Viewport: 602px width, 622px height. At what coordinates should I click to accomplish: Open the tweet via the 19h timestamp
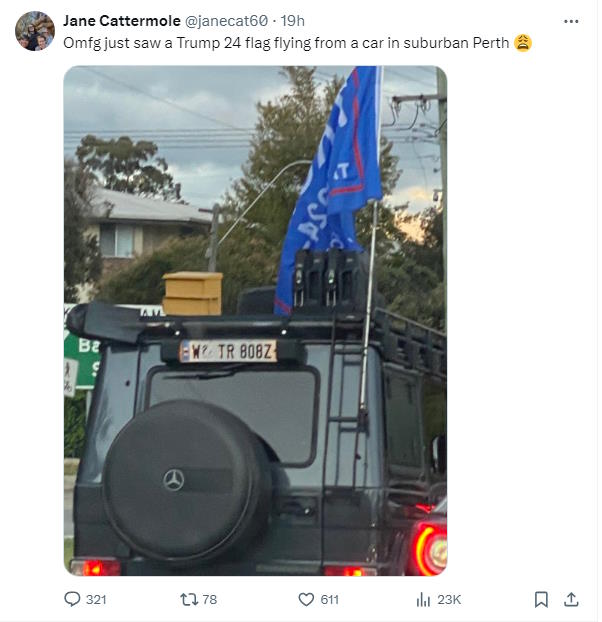293,21
